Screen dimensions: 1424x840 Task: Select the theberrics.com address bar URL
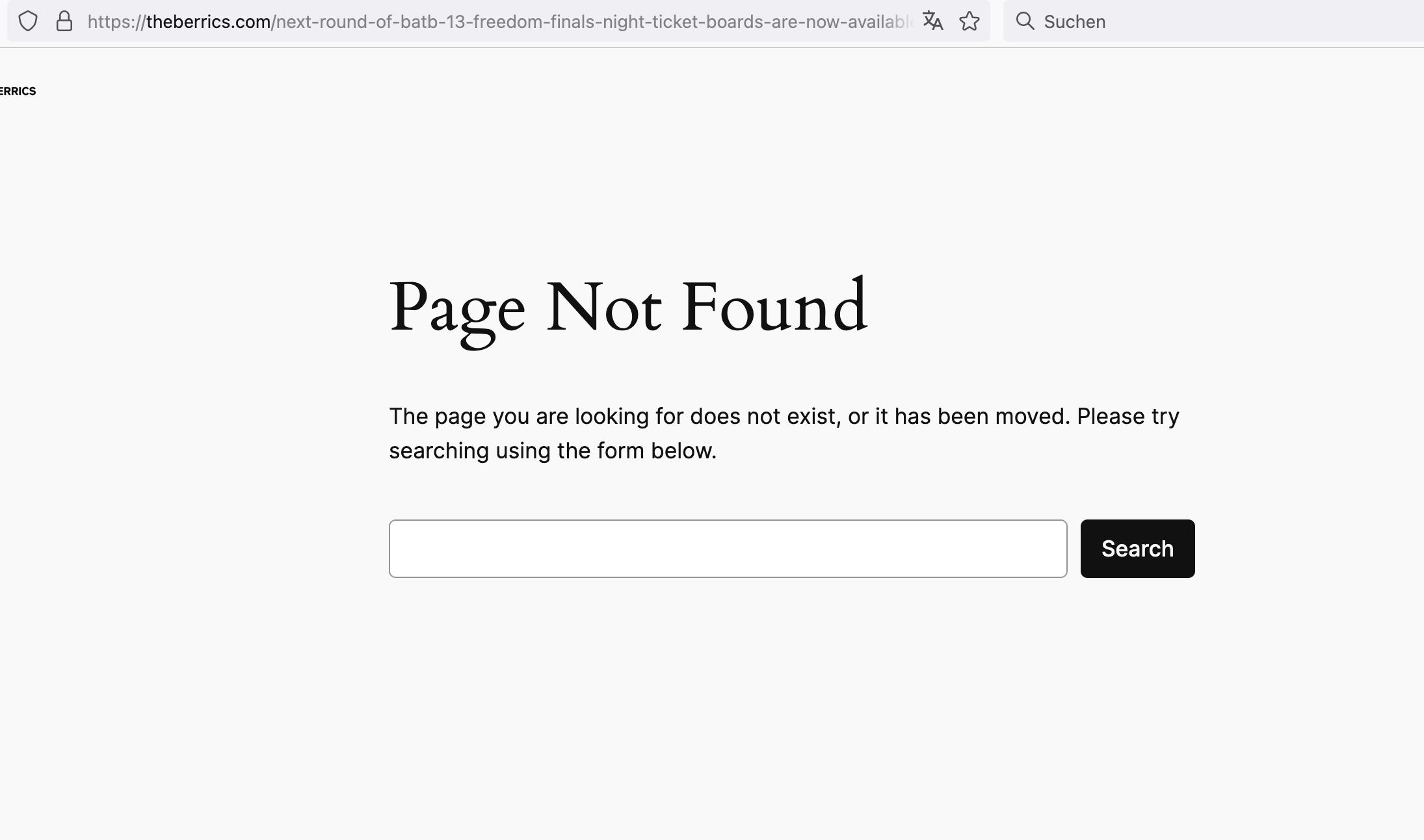pos(499,21)
